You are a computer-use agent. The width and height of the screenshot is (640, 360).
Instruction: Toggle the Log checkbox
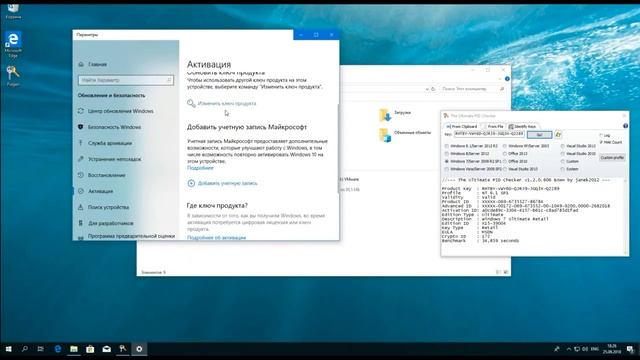coord(604,135)
